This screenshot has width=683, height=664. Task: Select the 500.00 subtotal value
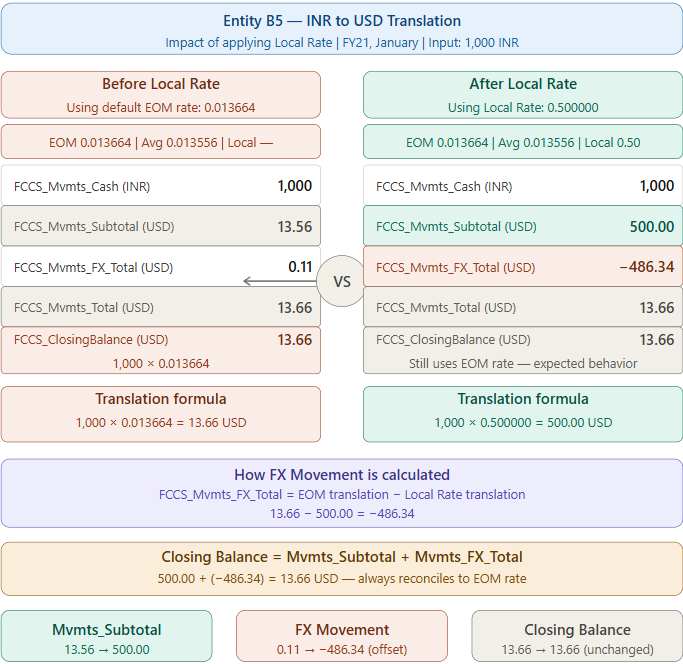652,227
